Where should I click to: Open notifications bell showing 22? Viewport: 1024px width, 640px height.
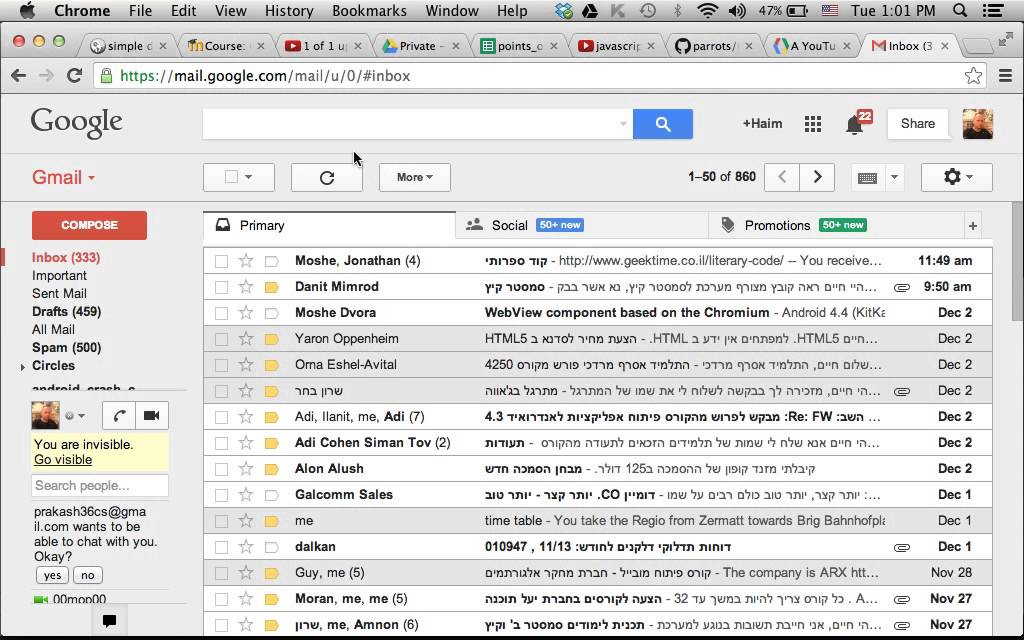coord(855,124)
